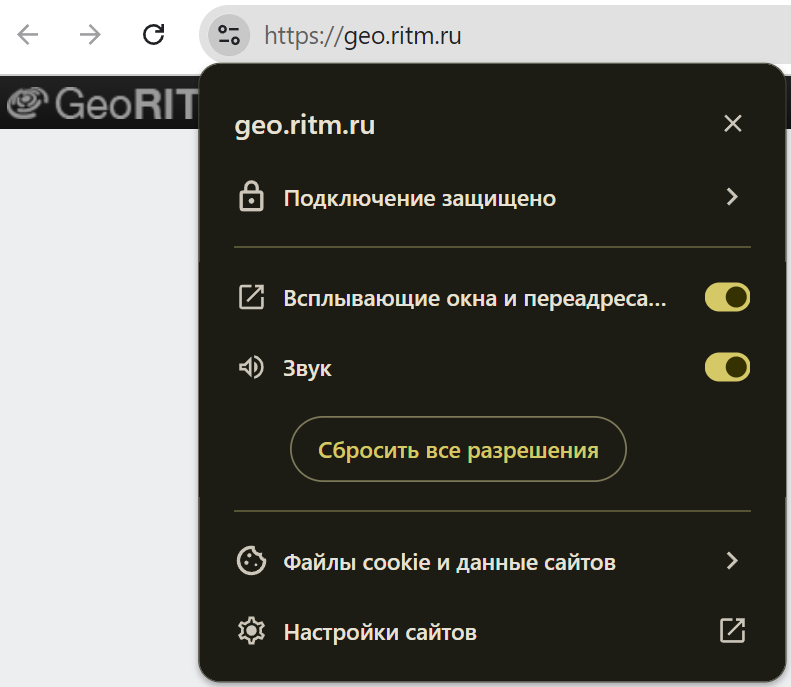Expand cookies and site data chevron
791x687 pixels.
732,561
